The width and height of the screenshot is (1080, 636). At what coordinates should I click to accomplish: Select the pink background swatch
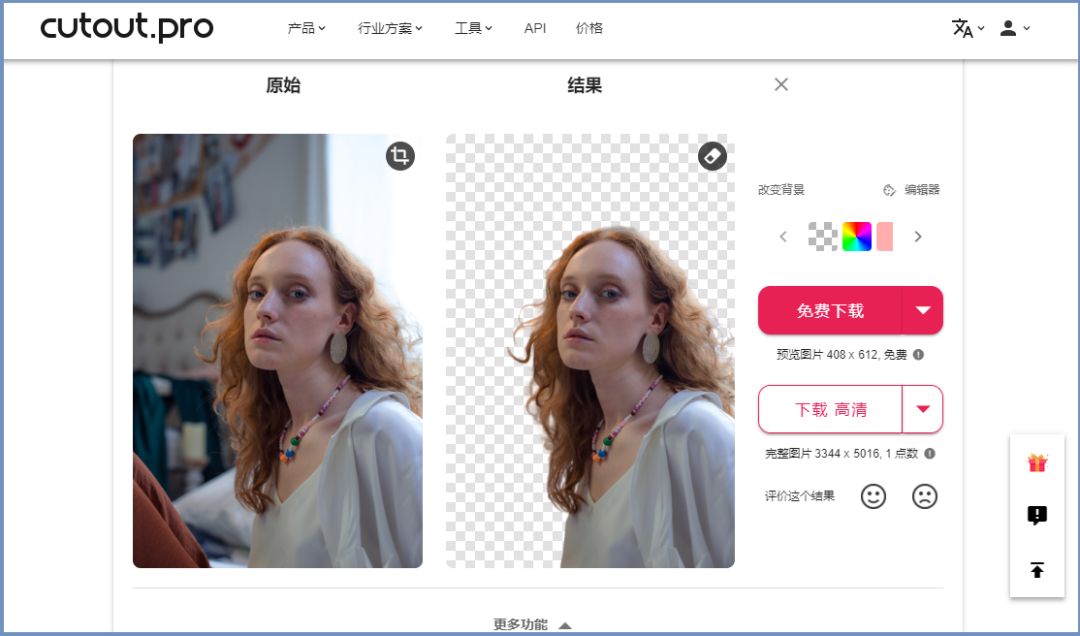click(x=884, y=236)
